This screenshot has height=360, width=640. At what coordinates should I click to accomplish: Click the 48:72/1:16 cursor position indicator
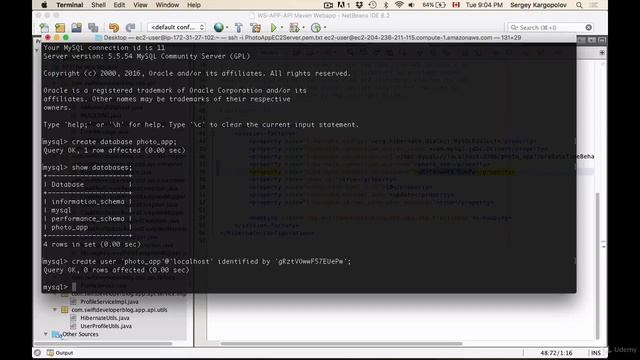click(x=556, y=353)
